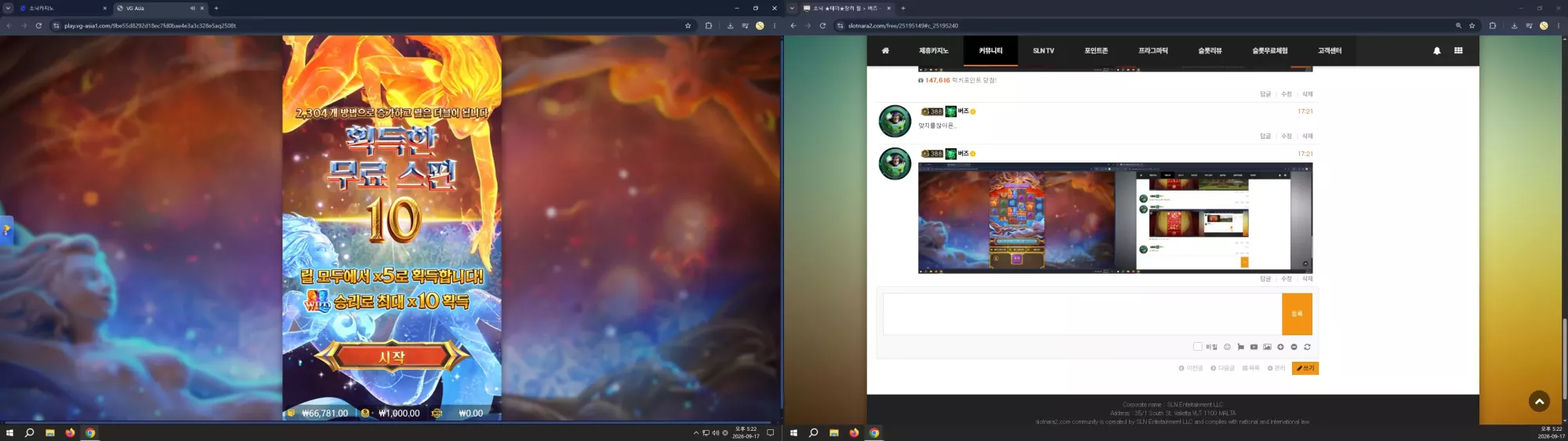Click the scroll-to-top arrow button
This screenshot has width=1568, height=441.
pyautogui.click(x=1539, y=401)
